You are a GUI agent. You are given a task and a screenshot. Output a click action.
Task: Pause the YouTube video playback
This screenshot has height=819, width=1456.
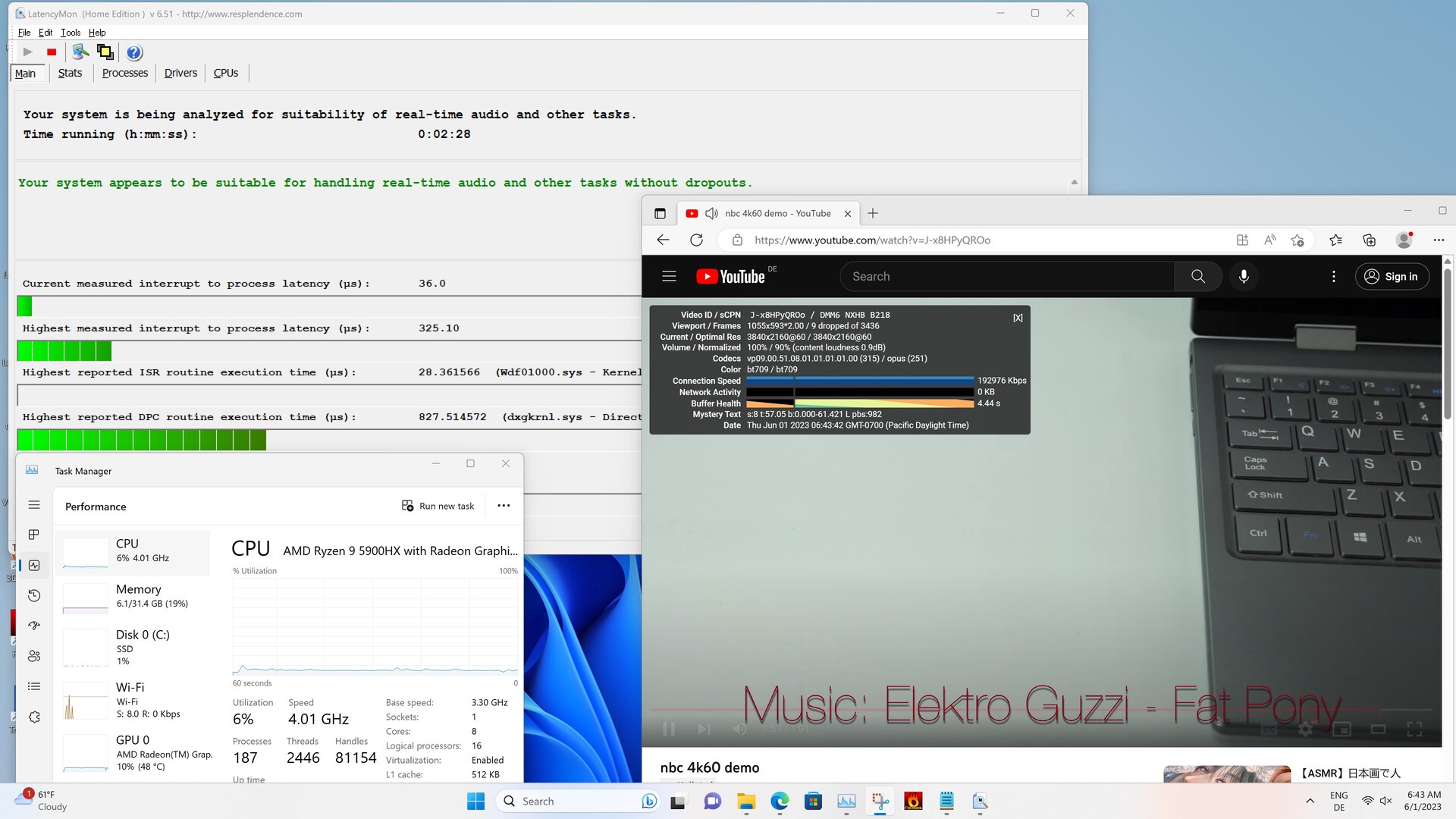coord(669,729)
